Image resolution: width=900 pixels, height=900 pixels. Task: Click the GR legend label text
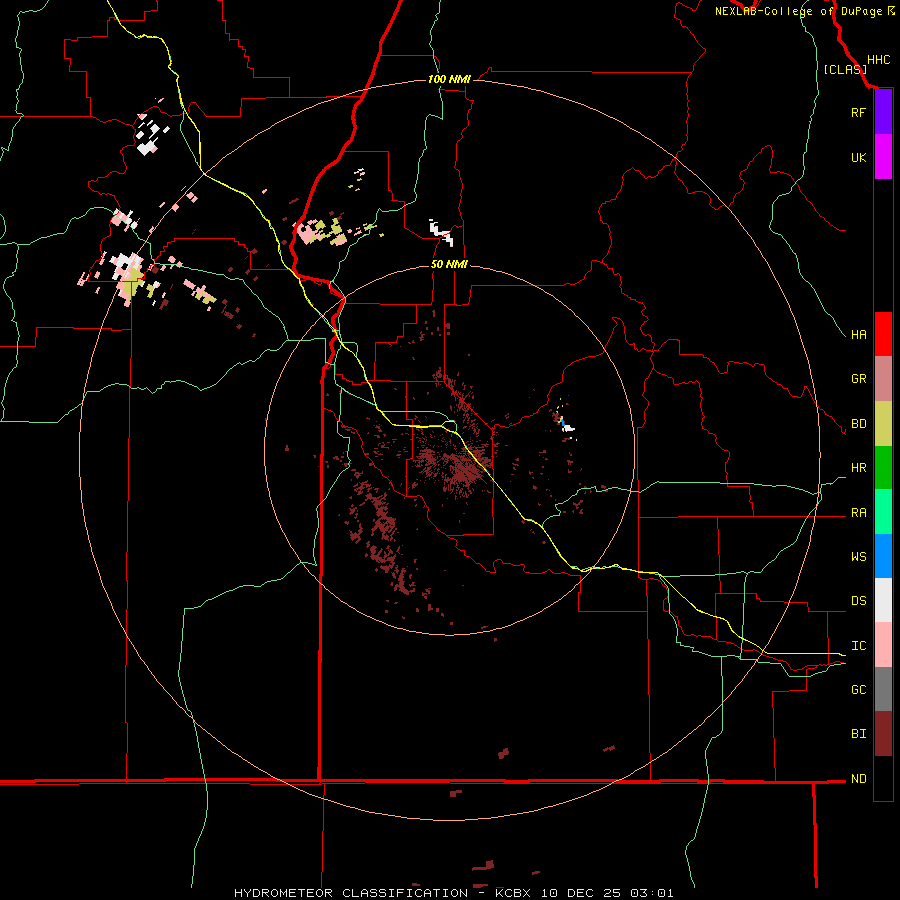click(858, 379)
